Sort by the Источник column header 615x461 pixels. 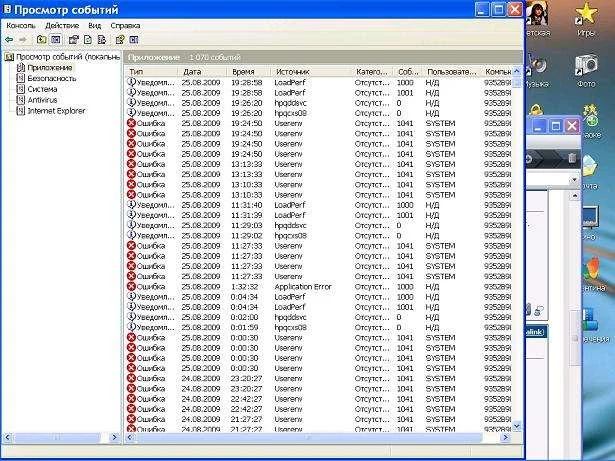311,72
